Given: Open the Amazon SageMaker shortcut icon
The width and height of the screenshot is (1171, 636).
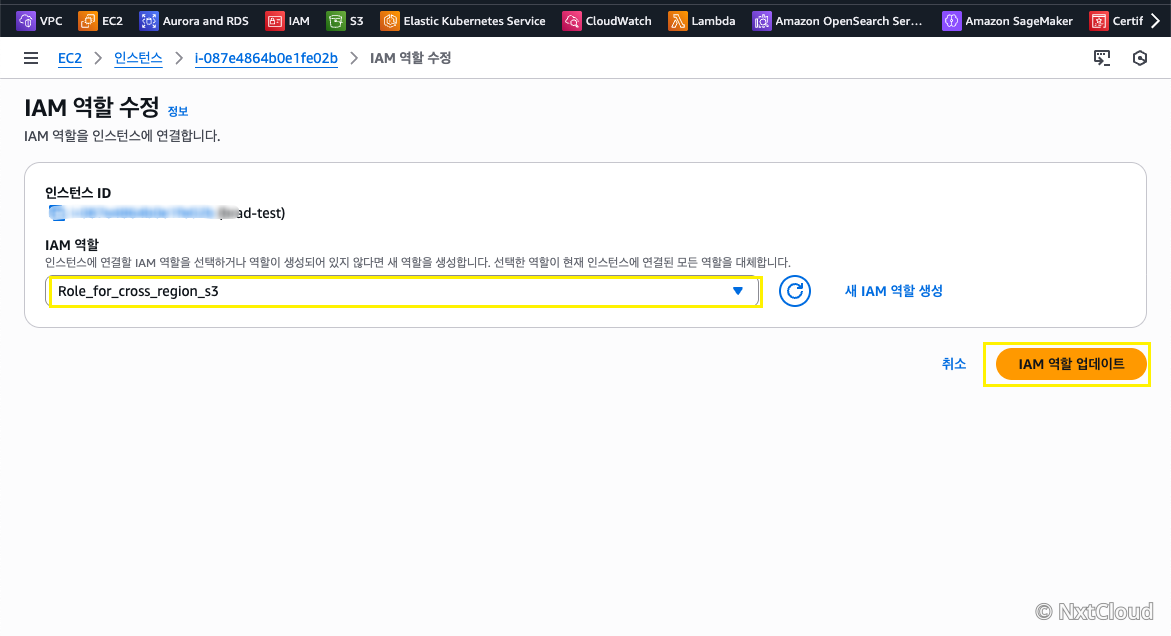Looking at the screenshot, I should click(x=951, y=21).
